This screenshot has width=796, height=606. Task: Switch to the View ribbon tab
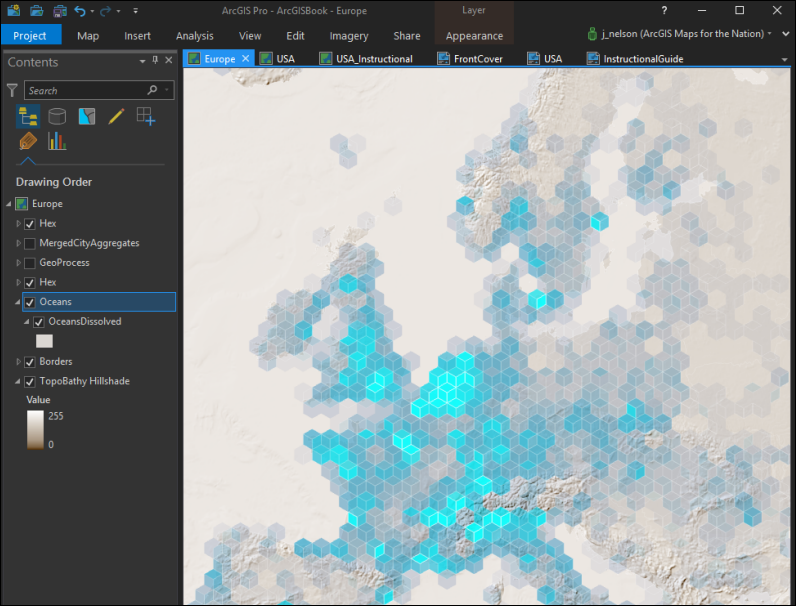point(250,36)
